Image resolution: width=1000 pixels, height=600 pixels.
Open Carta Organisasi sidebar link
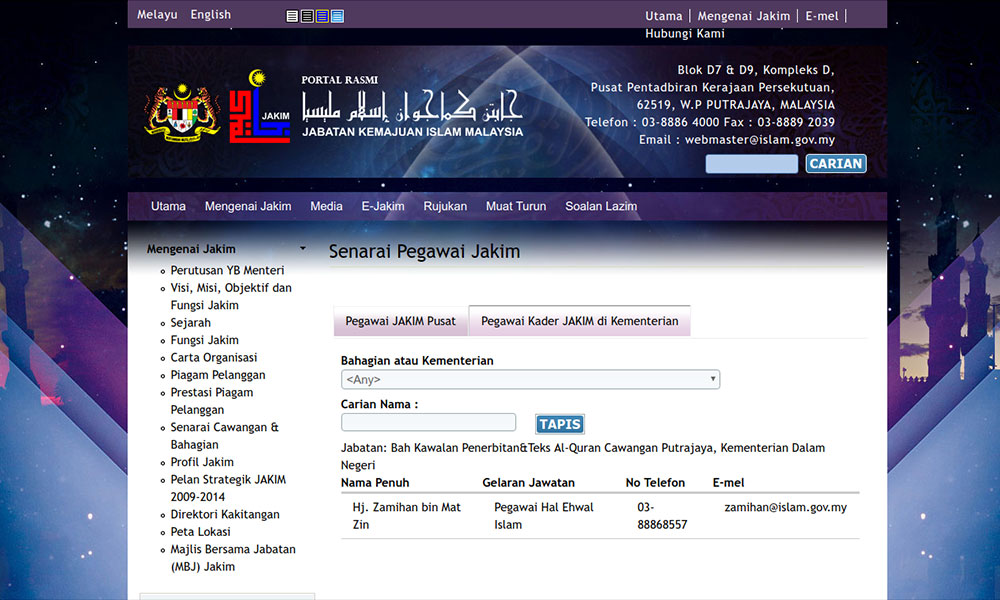[x=214, y=358]
